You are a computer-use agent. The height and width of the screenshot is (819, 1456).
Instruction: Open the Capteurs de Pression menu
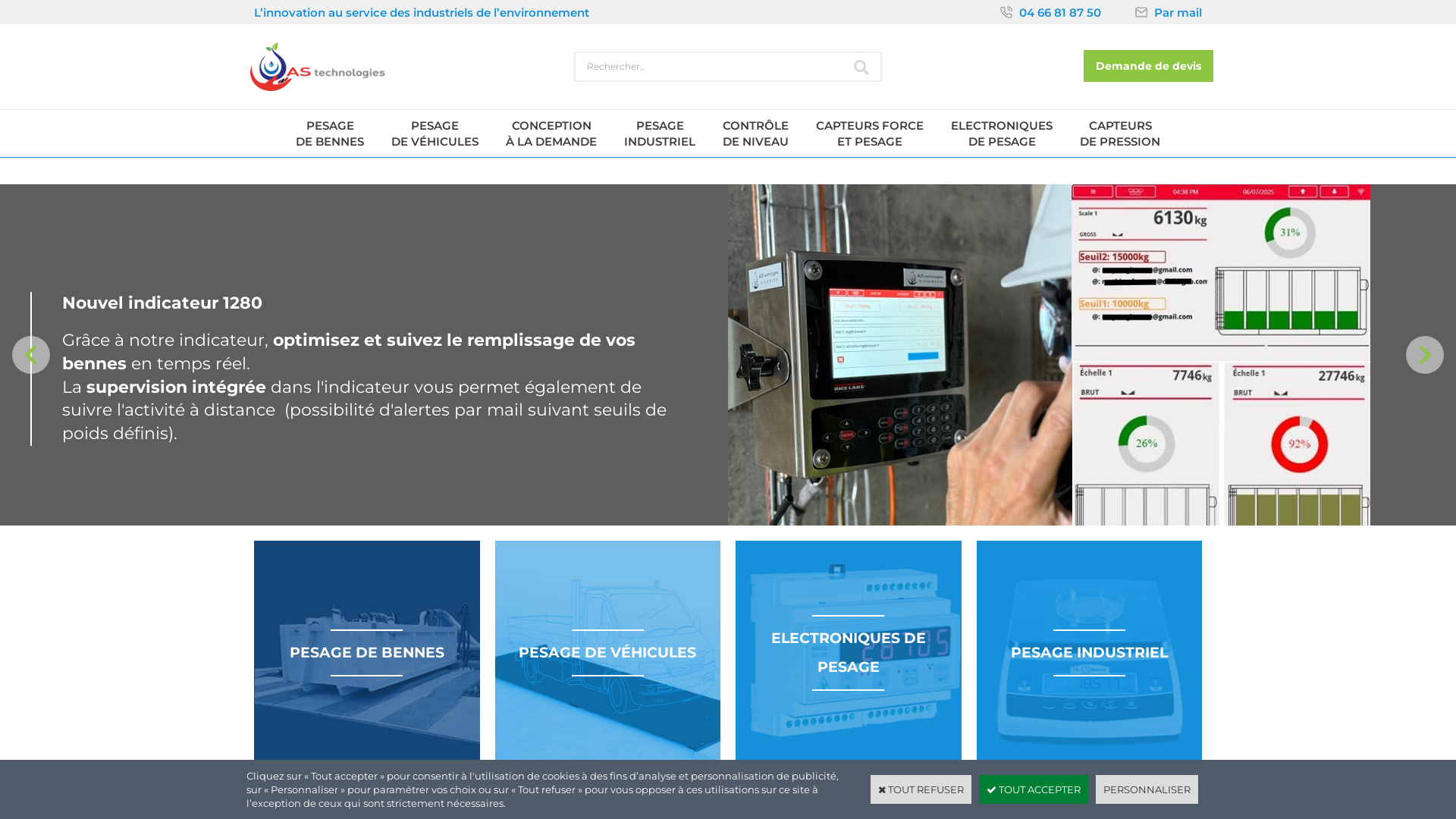[x=1120, y=133]
